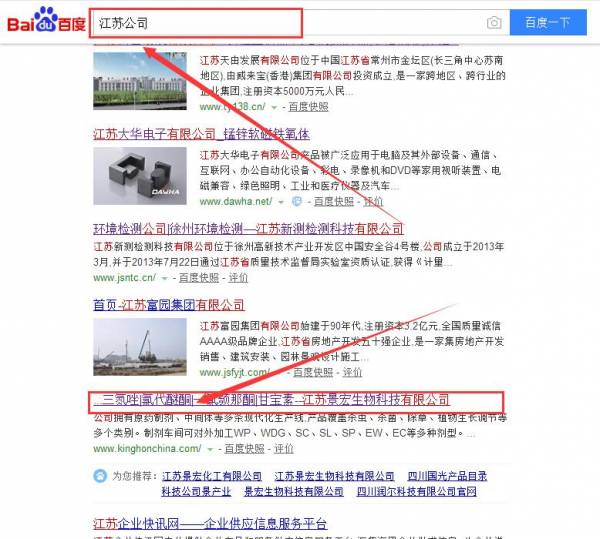600x539 pixels.
Task: Click 评价 next to www.jsfyjt.com
Action: (x=352, y=372)
